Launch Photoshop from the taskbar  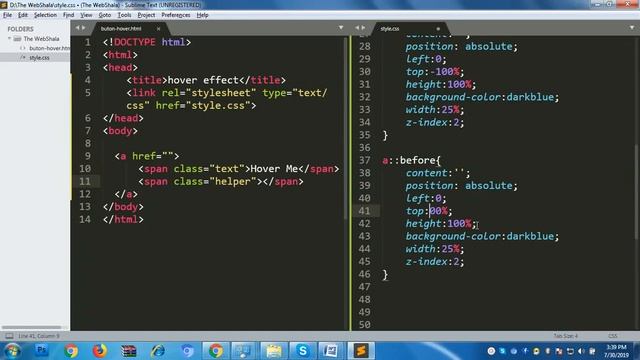click(42, 351)
